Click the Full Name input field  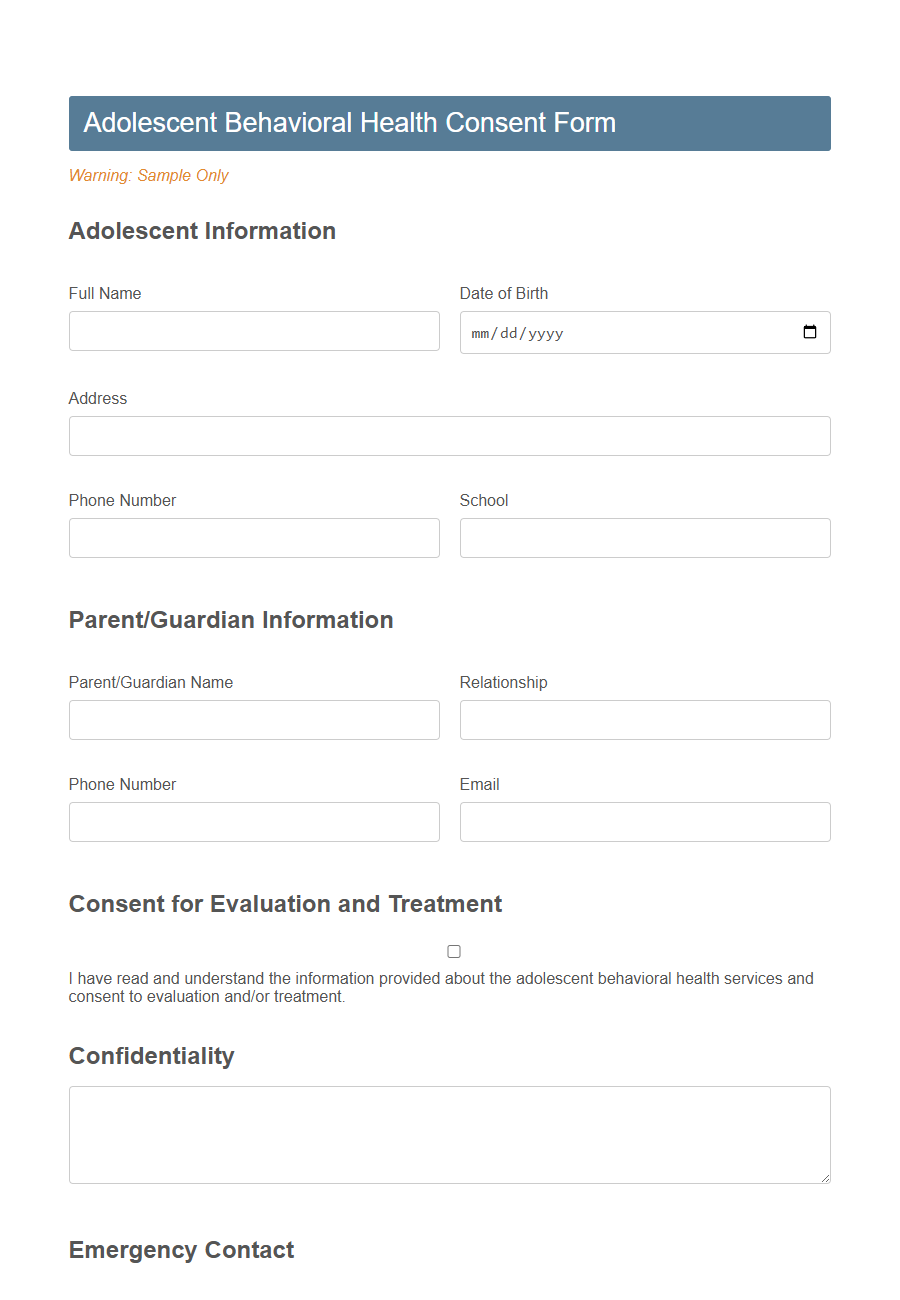254,331
